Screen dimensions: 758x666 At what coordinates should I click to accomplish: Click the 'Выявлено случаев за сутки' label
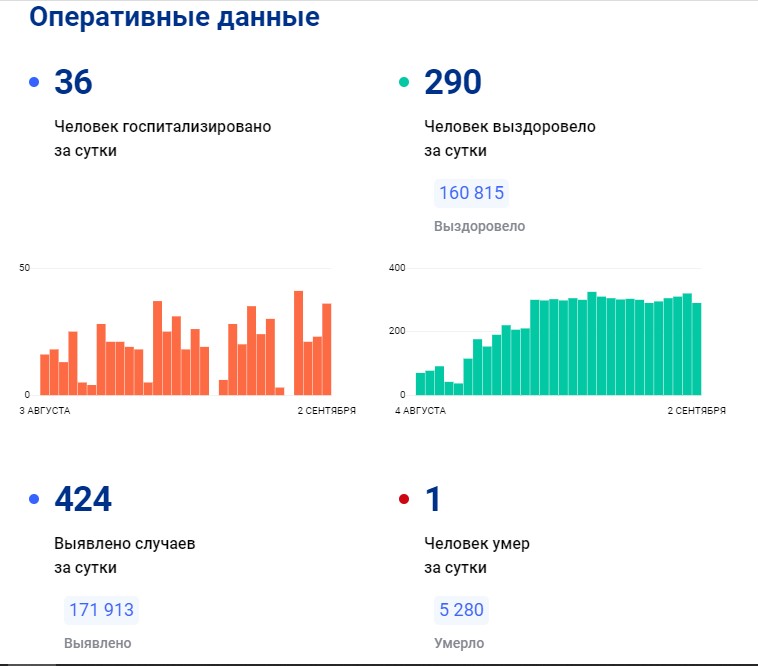pos(125,555)
